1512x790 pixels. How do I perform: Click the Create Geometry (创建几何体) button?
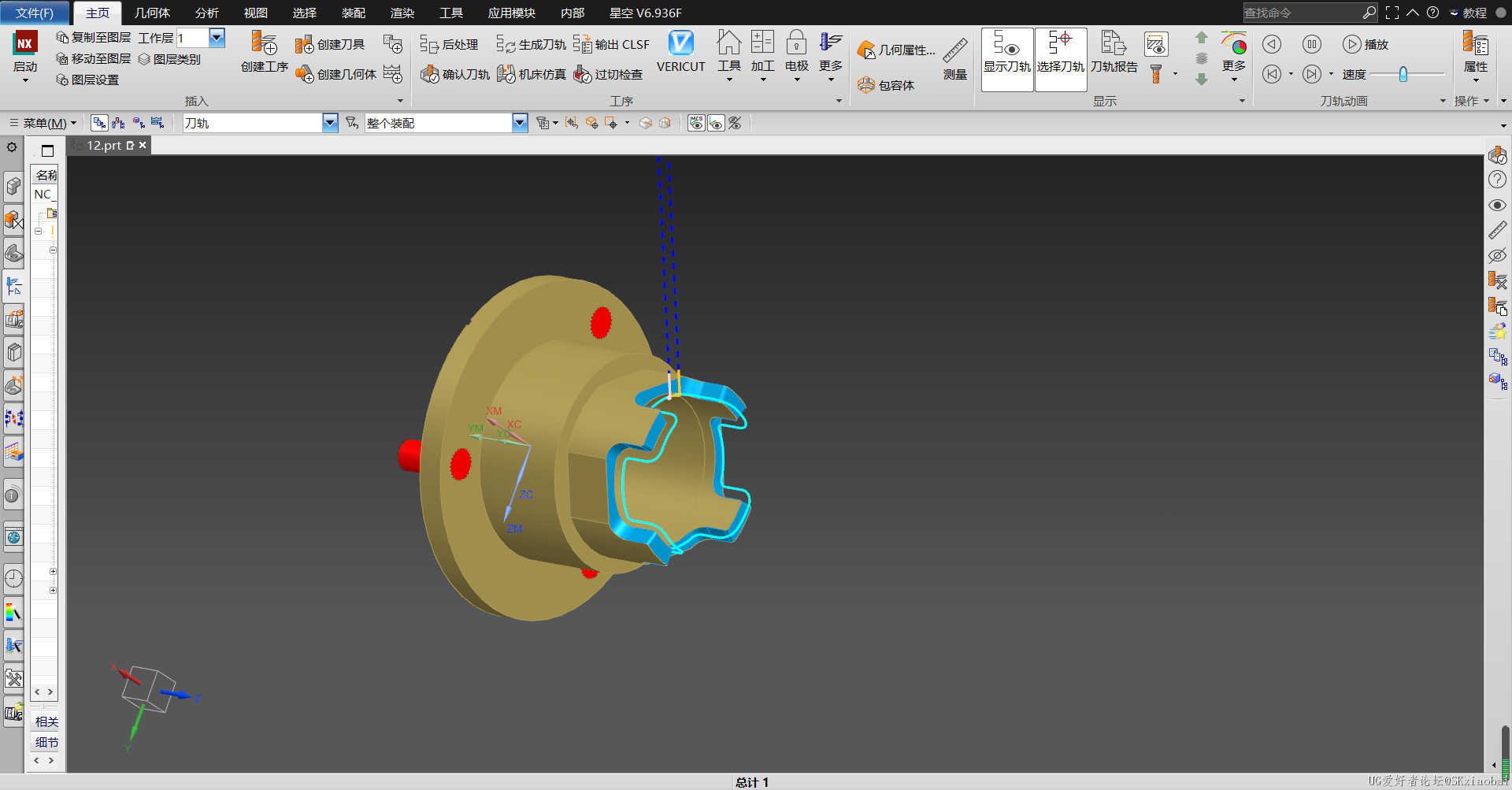(x=335, y=74)
